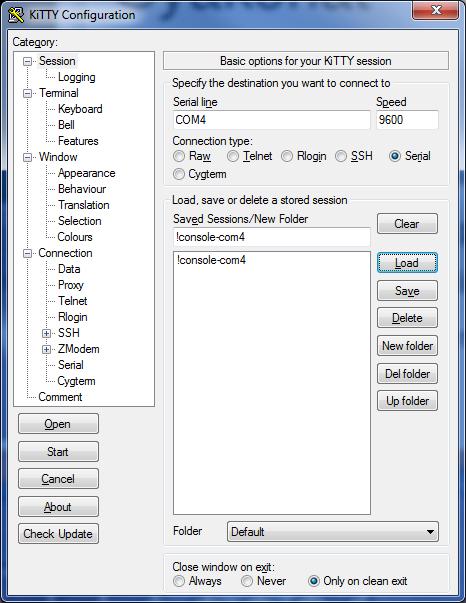This screenshot has height=603, width=466.
Task: Open the Serial category in tree
Action: click(x=70, y=365)
